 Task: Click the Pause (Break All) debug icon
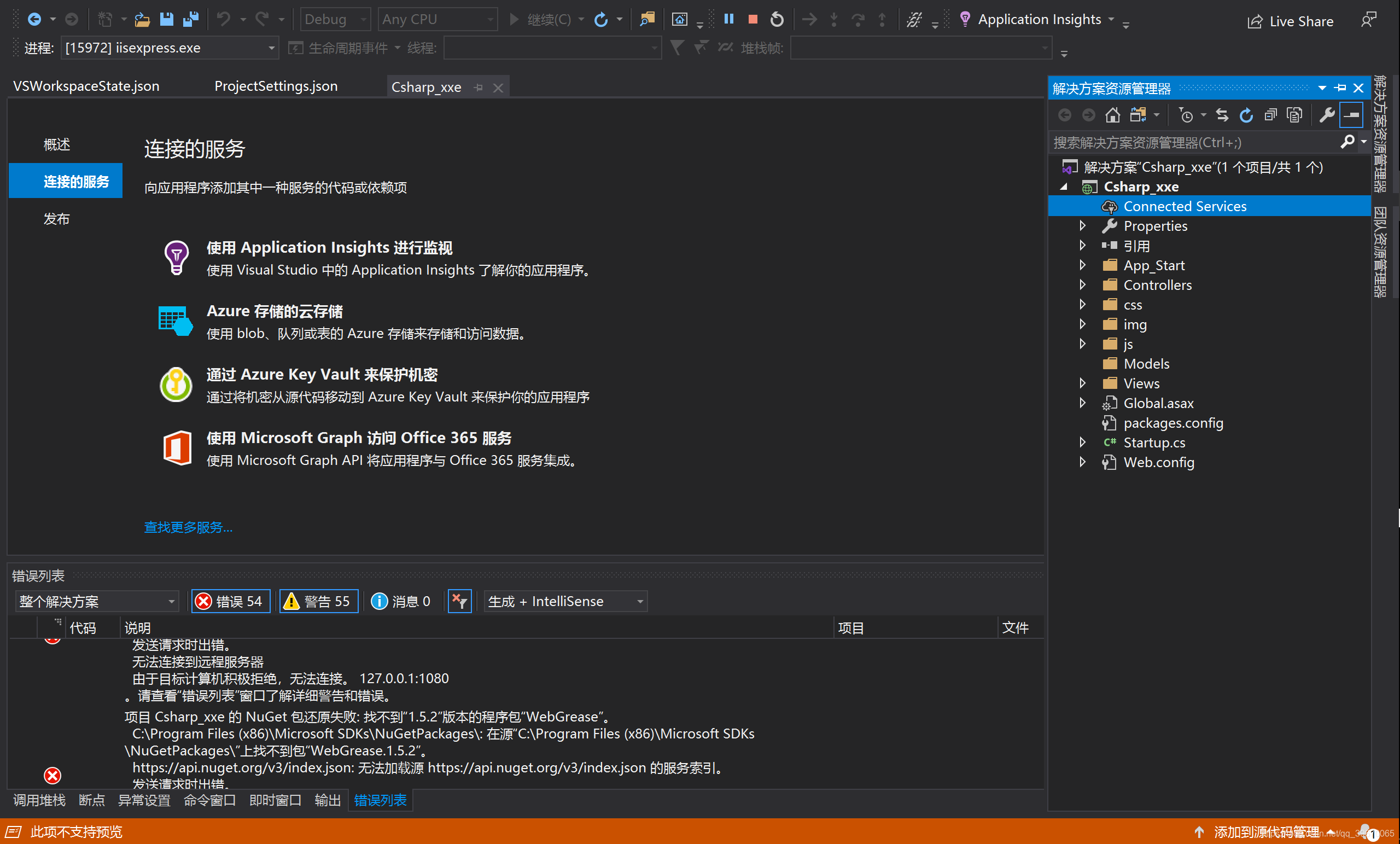pos(729,20)
